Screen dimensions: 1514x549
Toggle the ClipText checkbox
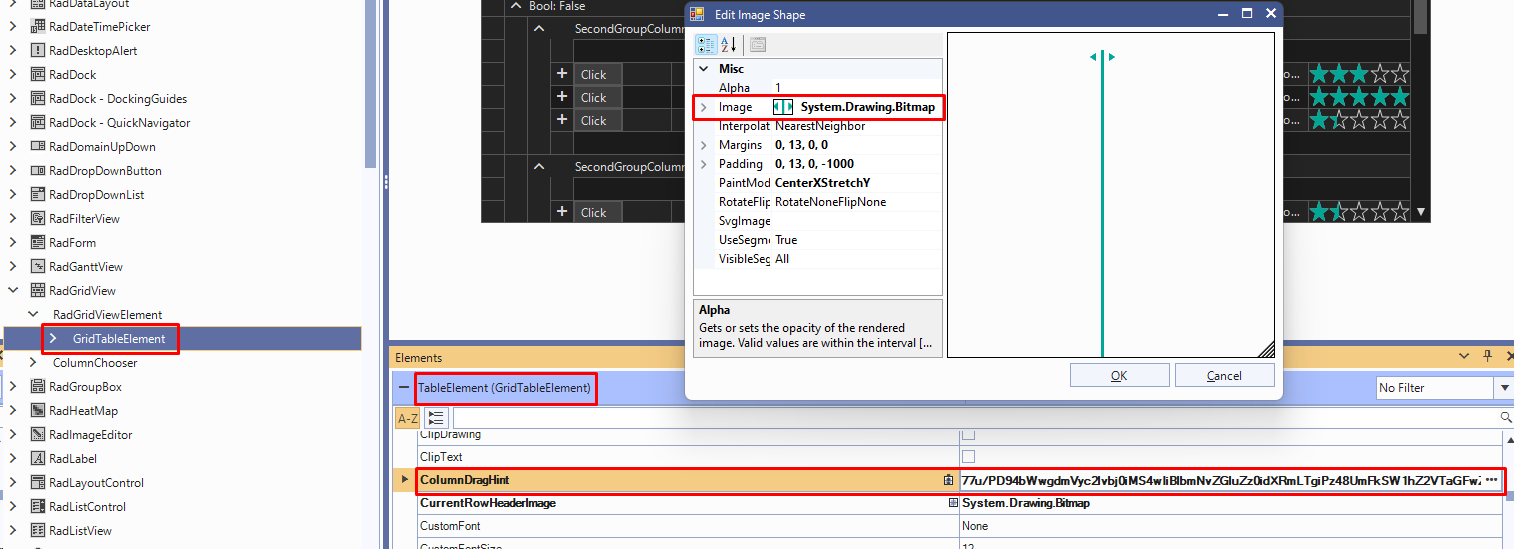click(968, 457)
